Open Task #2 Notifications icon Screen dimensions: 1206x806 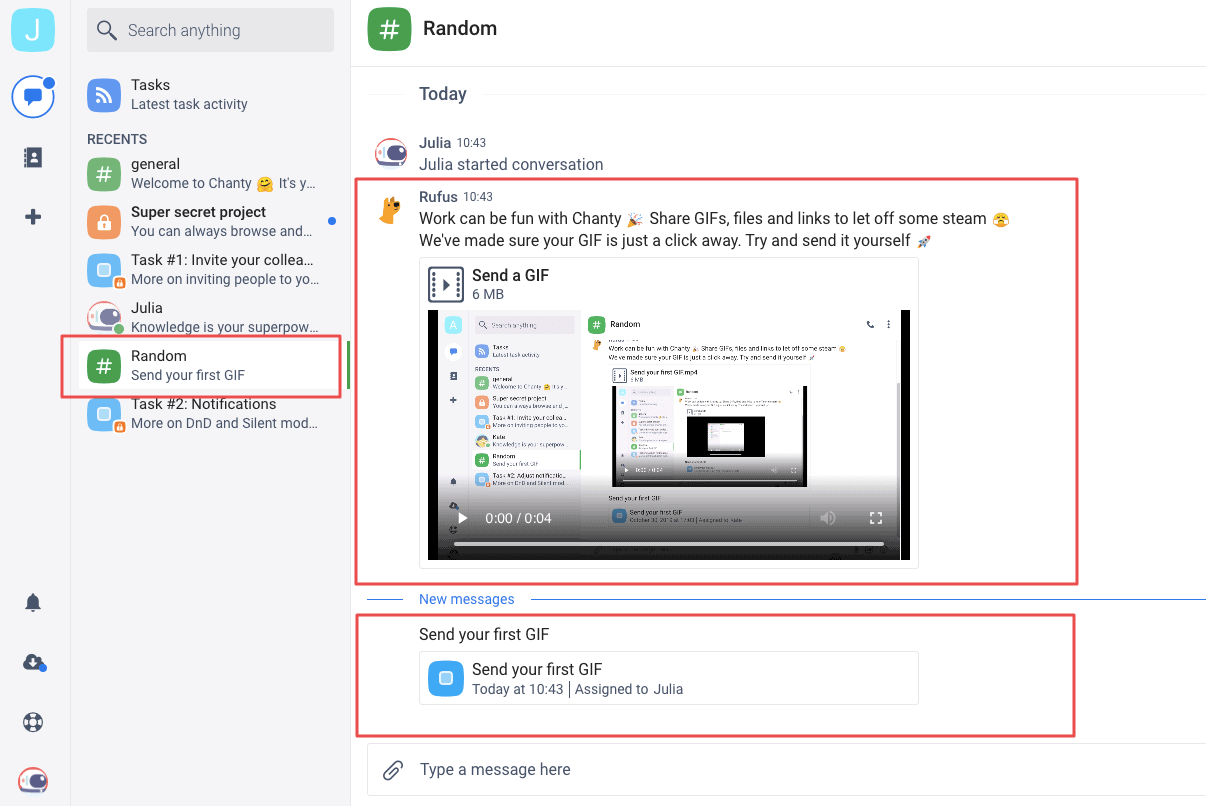(104, 414)
